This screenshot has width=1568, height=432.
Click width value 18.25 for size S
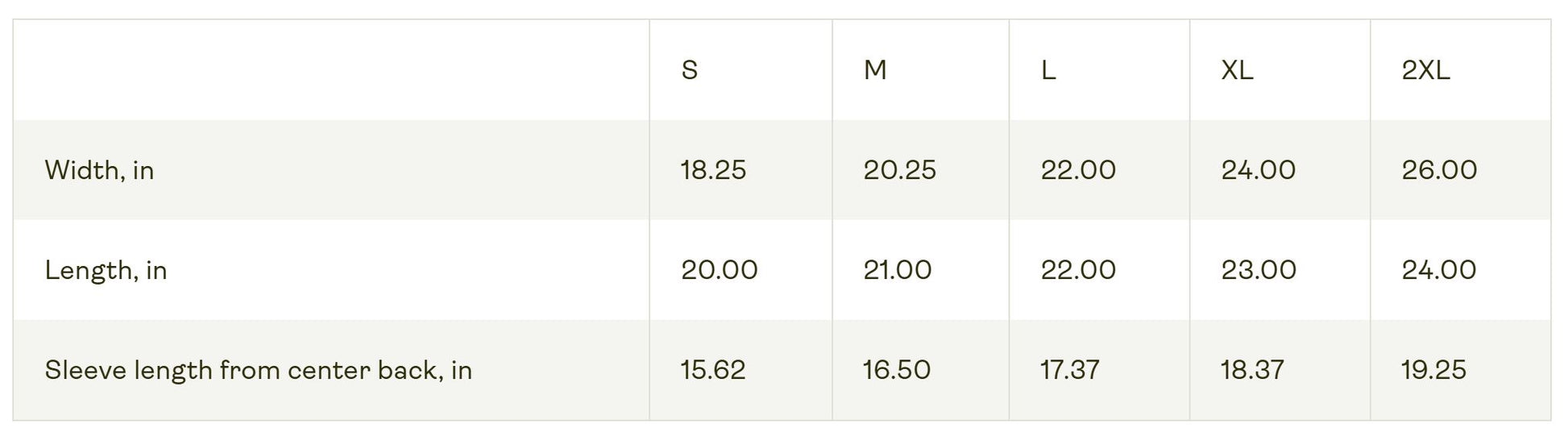pyautogui.click(x=713, y=170)
